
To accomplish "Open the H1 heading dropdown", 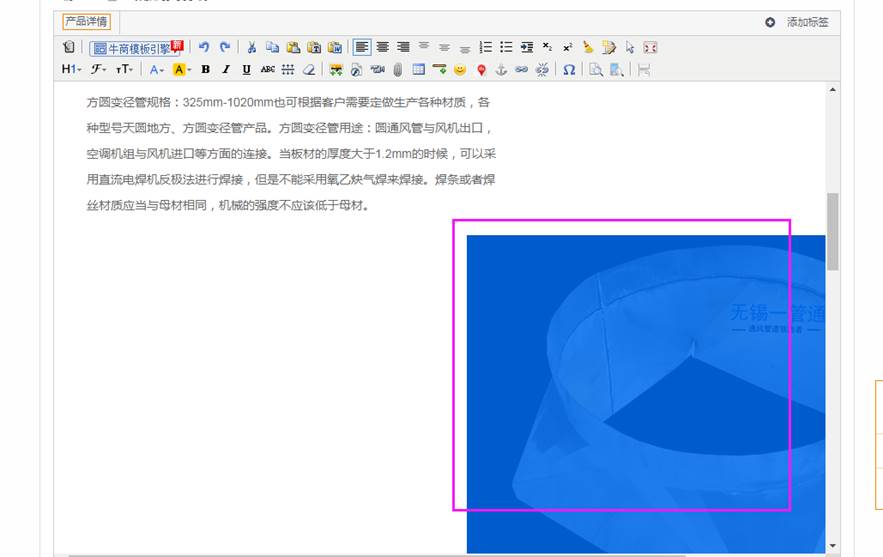I will tap(72, 69).
